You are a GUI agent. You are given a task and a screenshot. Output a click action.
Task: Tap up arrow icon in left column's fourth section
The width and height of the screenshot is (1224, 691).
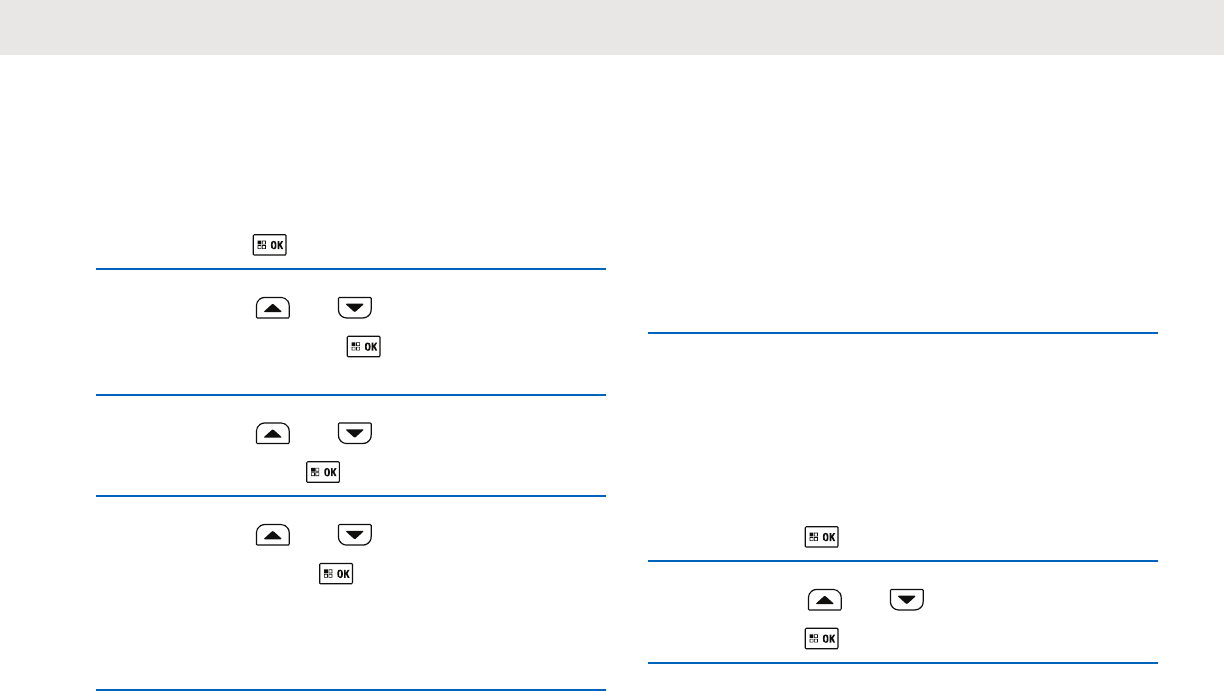click(x=273, y=535)
